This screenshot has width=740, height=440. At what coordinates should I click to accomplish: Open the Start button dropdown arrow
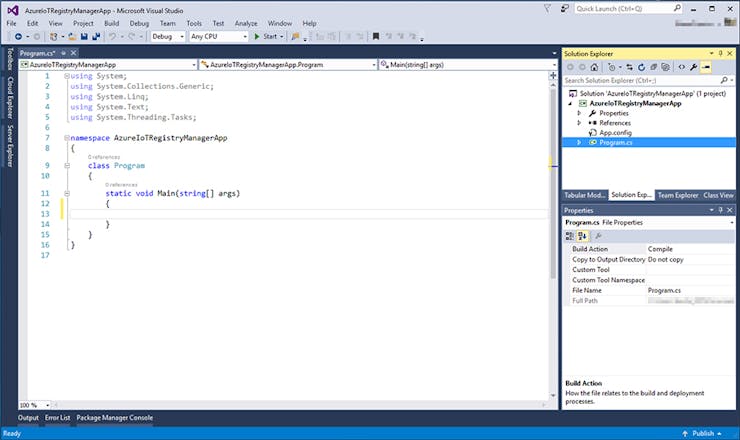pos(282,36)
